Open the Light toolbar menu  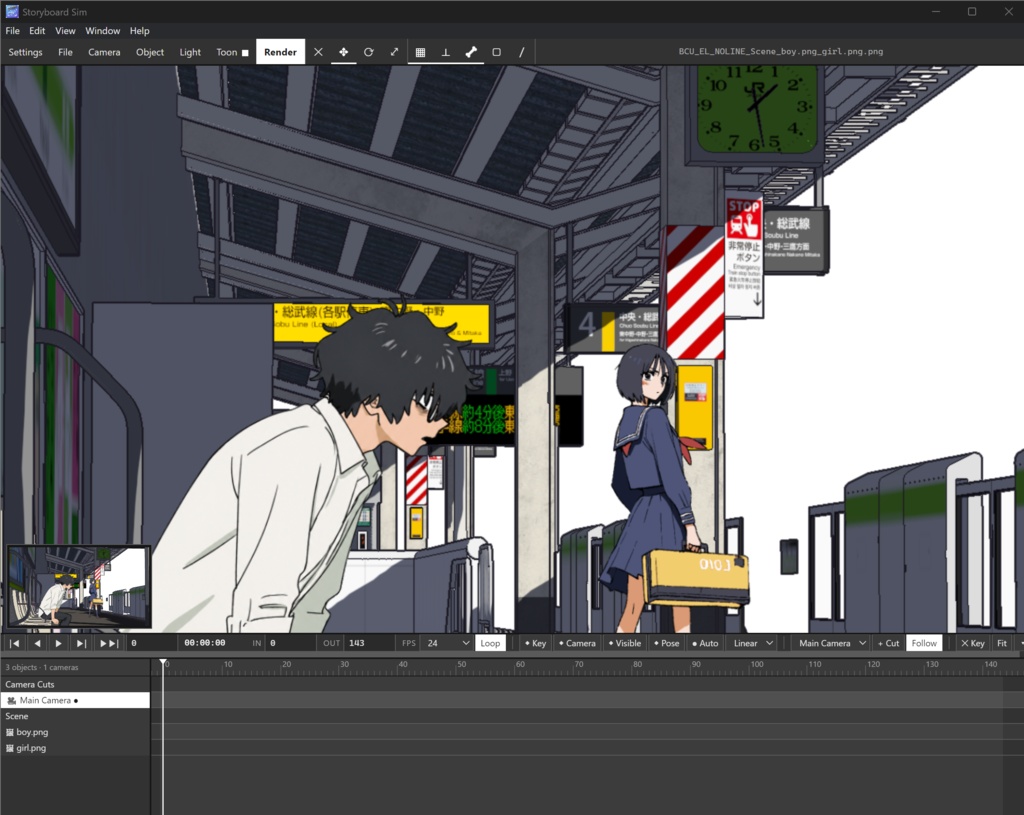pyautogui.click(x=190, y=52)
